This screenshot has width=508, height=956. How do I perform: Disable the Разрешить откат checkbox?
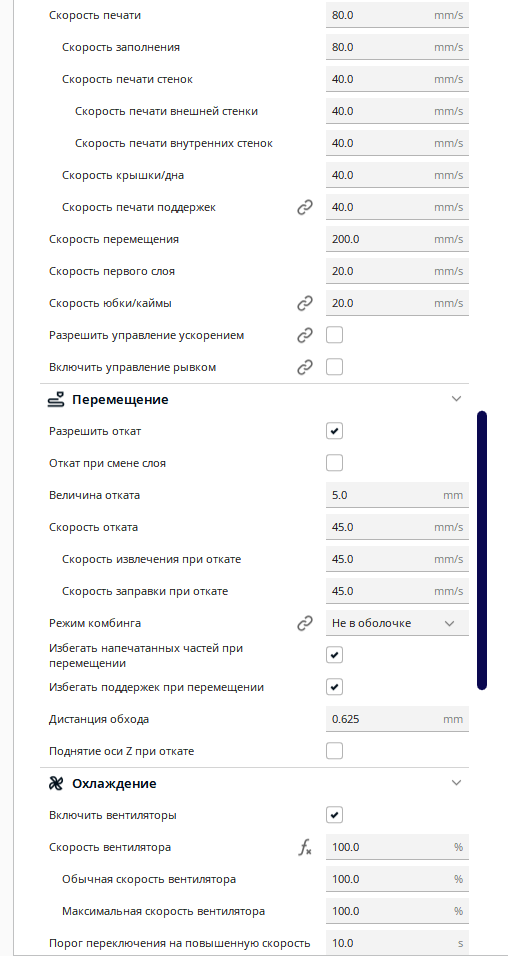(x=334, y=431)
